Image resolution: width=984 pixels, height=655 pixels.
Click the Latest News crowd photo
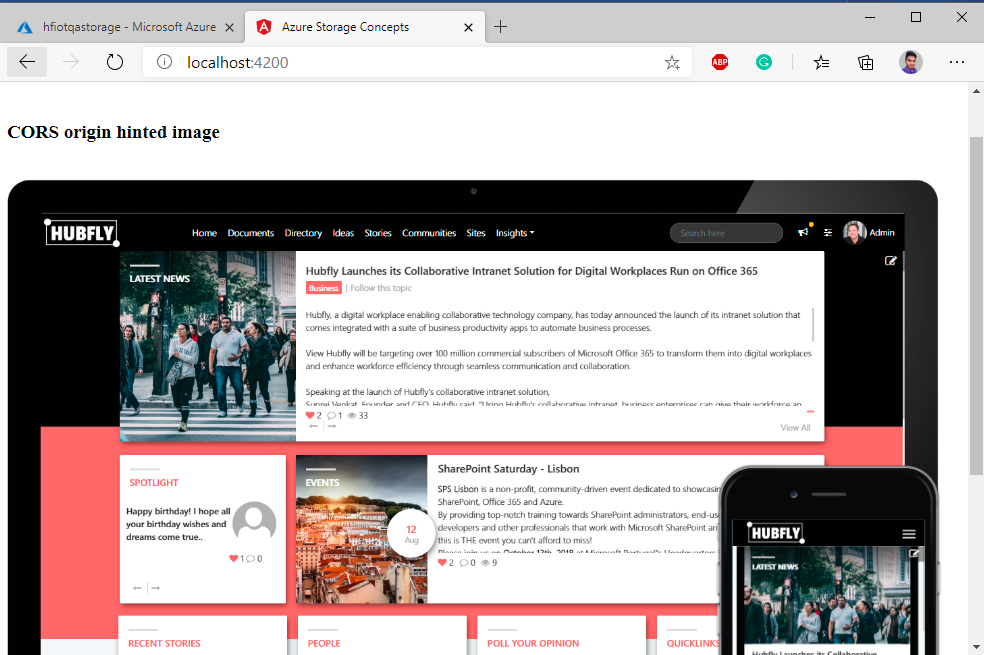[x=208, y=346]
